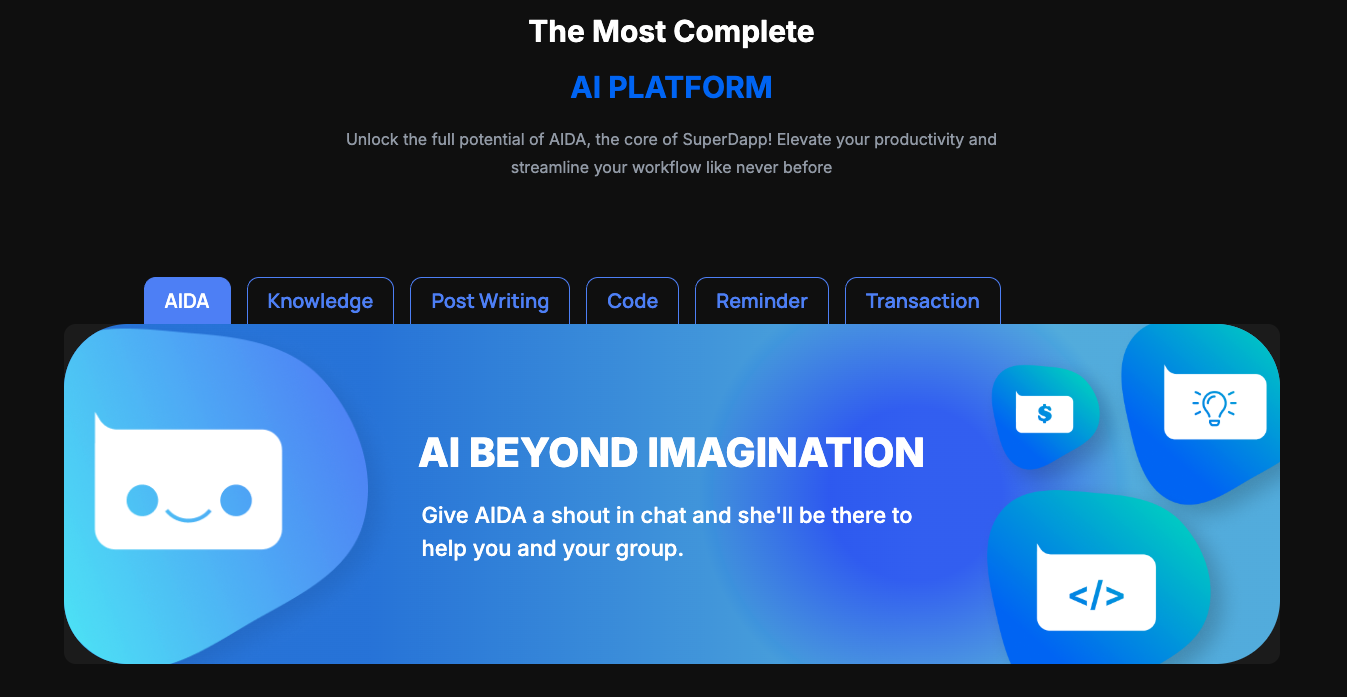Image resolution: width=1347 pixels, height=697 pixels.
Task: Select the AIDA tab
Action: (187, 301)
